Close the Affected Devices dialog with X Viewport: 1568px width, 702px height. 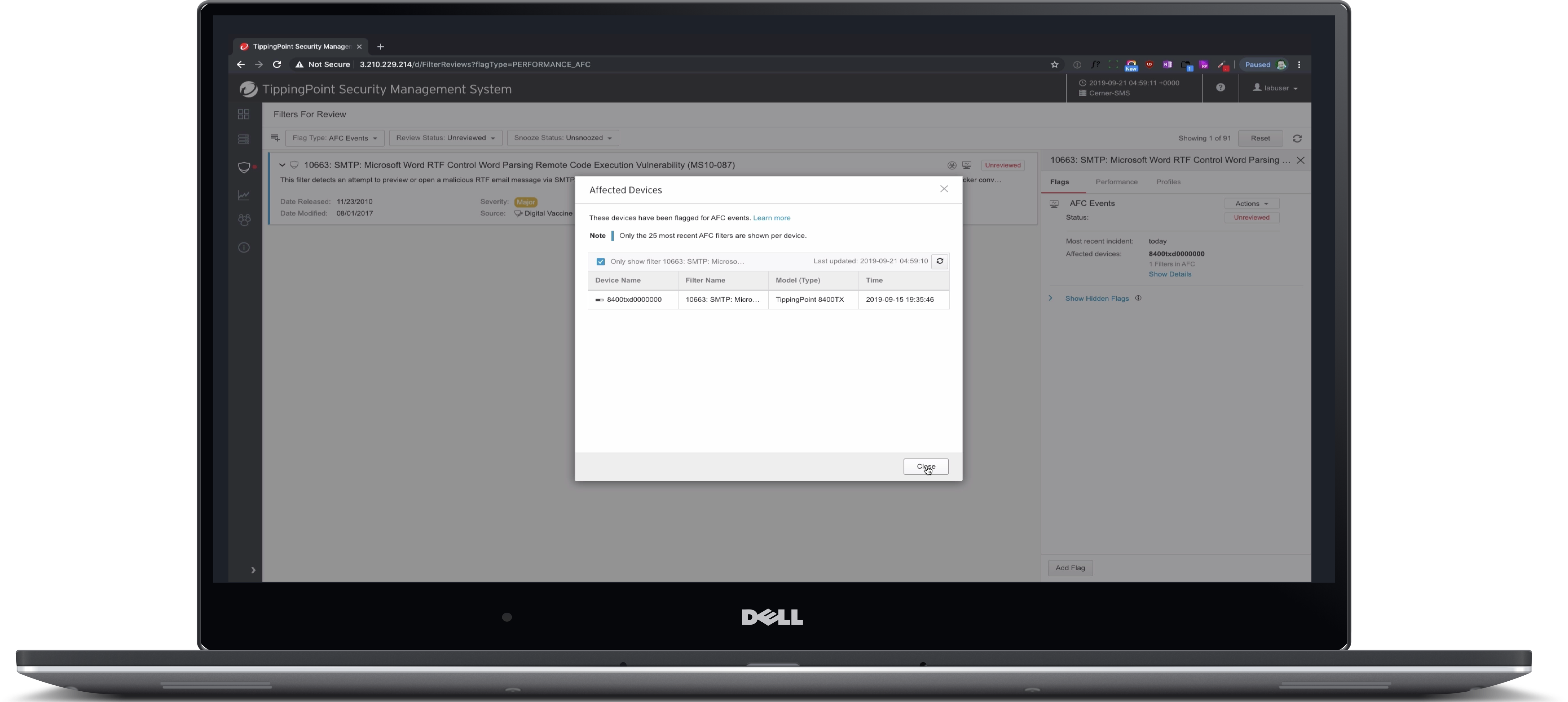[944, 189]
